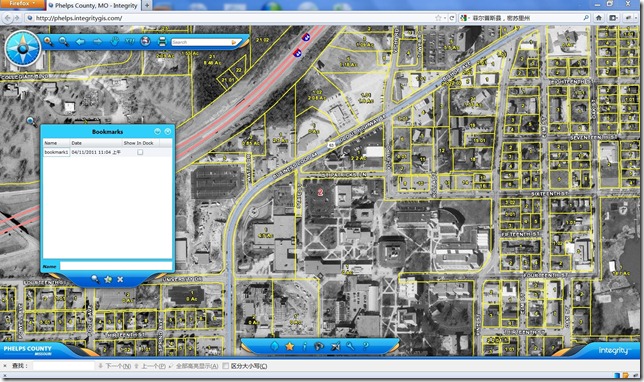Minimize the Bookmarks panel
The height and width of the screenshot is (382, 644).
pyautogui.click(x=157, y=131)
